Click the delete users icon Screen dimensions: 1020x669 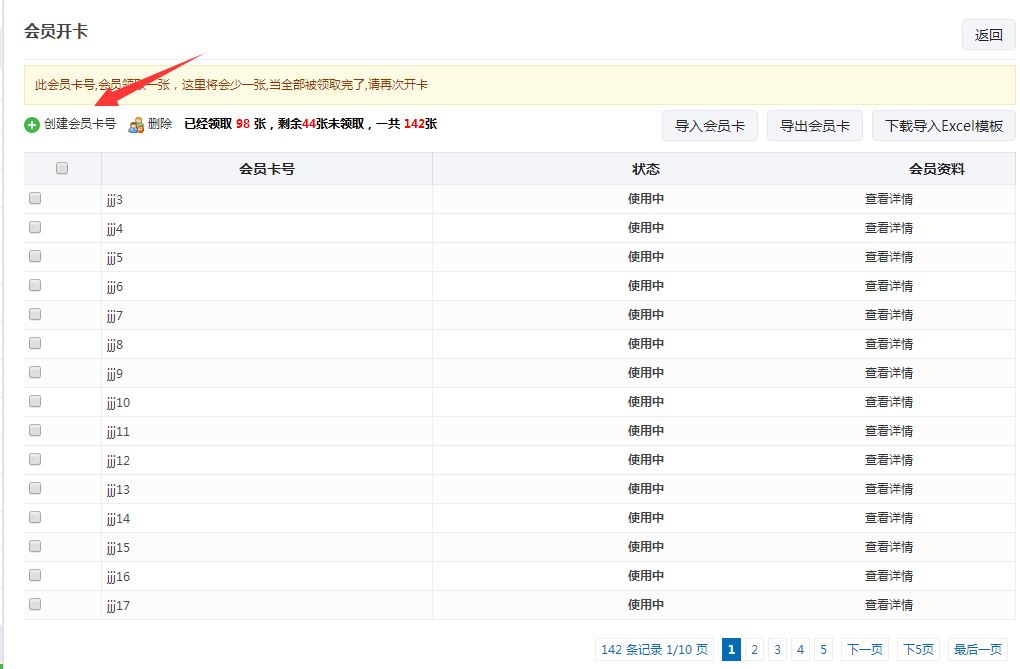pyautogui.click(x=136, y=125)
